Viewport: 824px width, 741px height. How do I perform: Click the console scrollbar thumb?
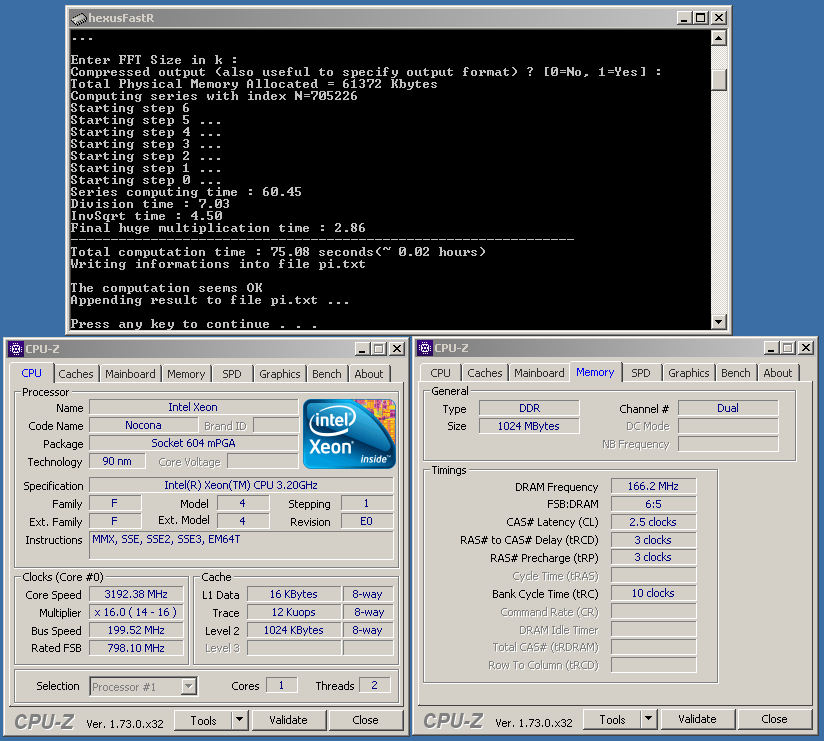tap(718, 80)
